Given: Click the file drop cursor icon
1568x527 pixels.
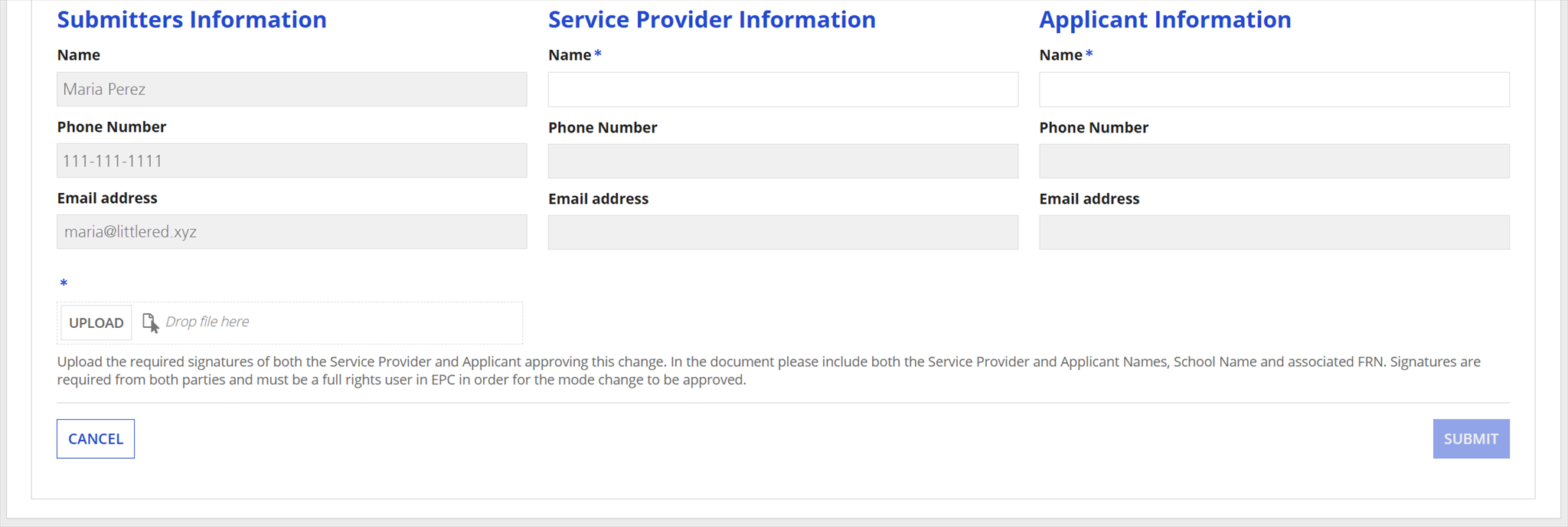Looking at the screenshot, I should click(151, 322).
